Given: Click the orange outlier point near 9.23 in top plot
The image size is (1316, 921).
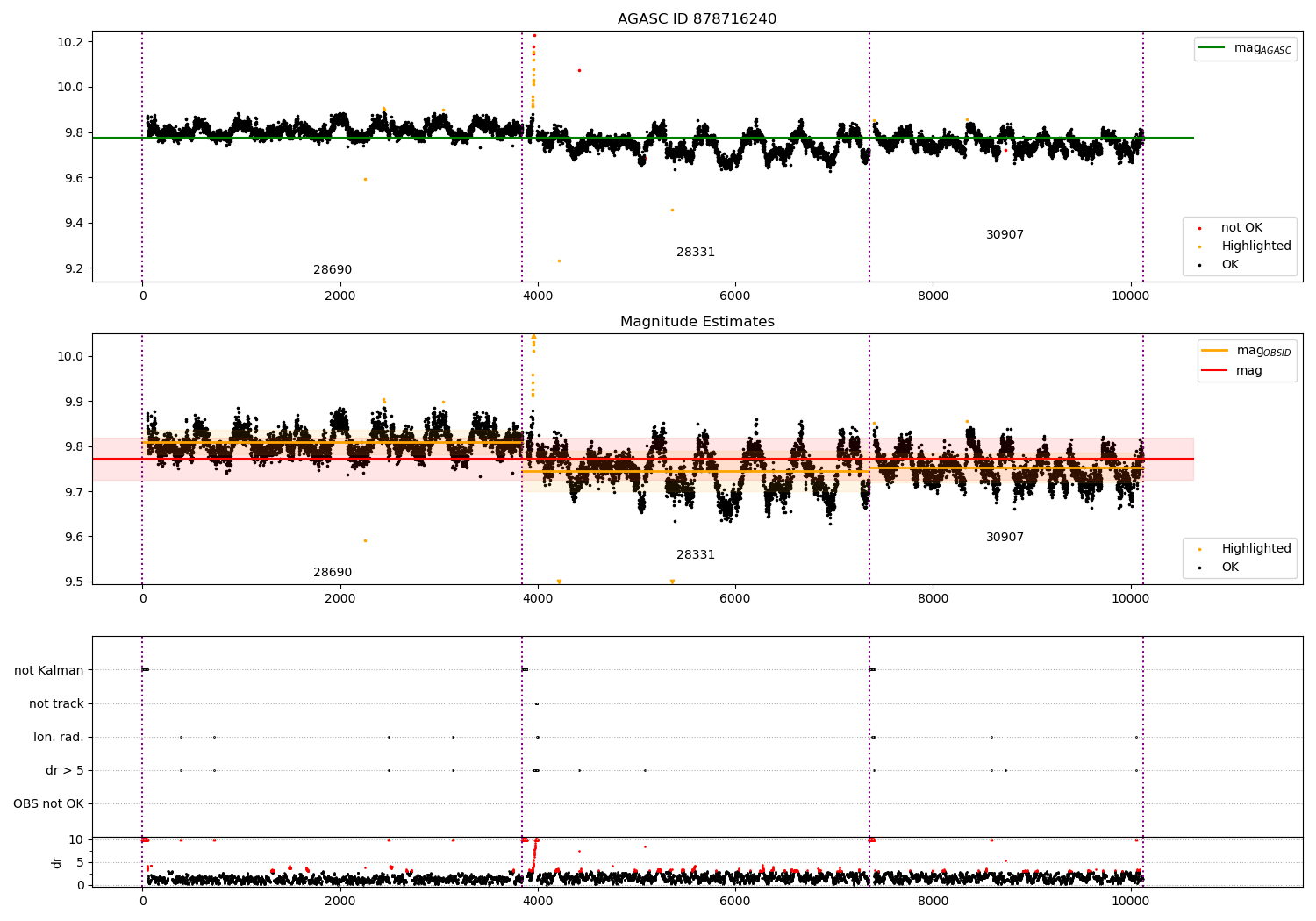Looking at the screenshot, I should tap(559, 261).
